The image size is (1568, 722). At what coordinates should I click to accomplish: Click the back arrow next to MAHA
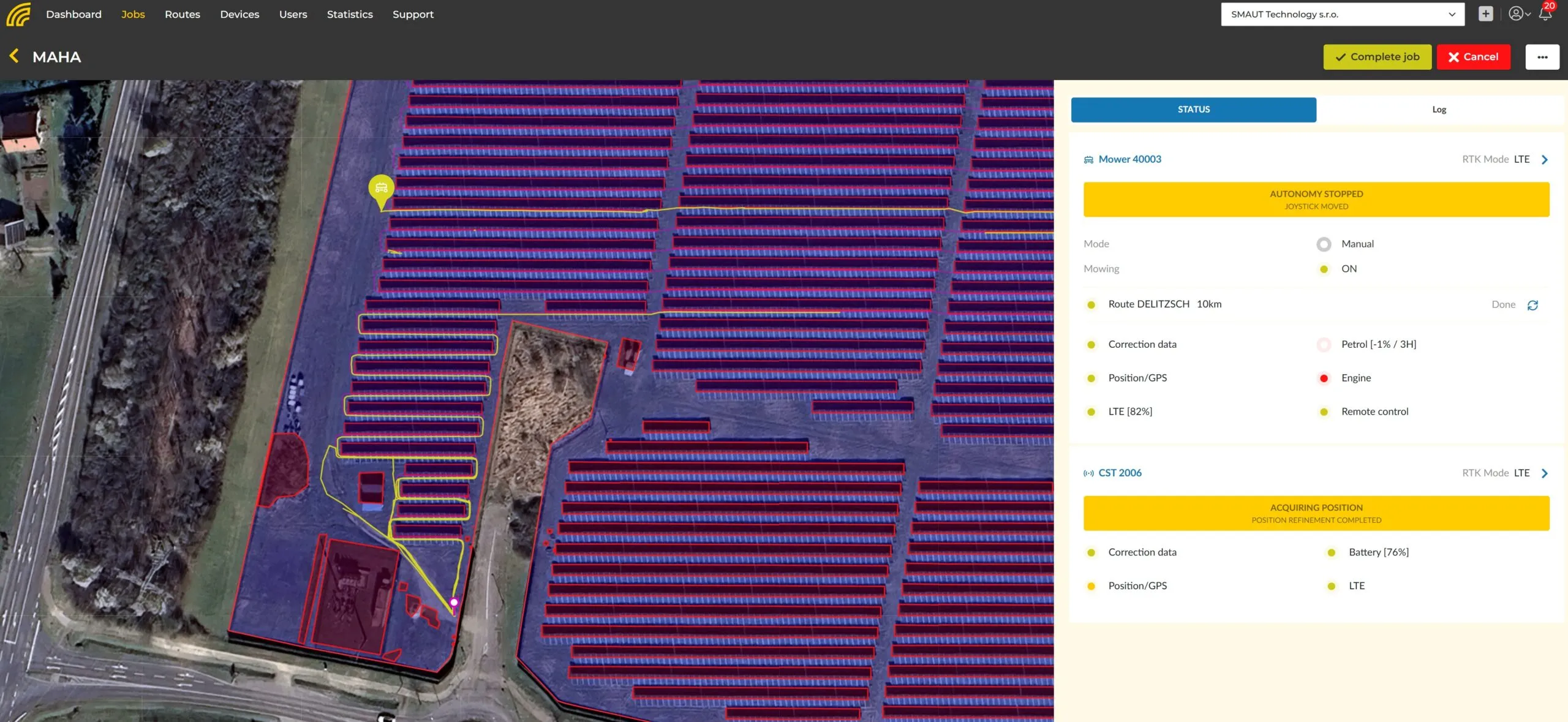(x=14, y=56)
